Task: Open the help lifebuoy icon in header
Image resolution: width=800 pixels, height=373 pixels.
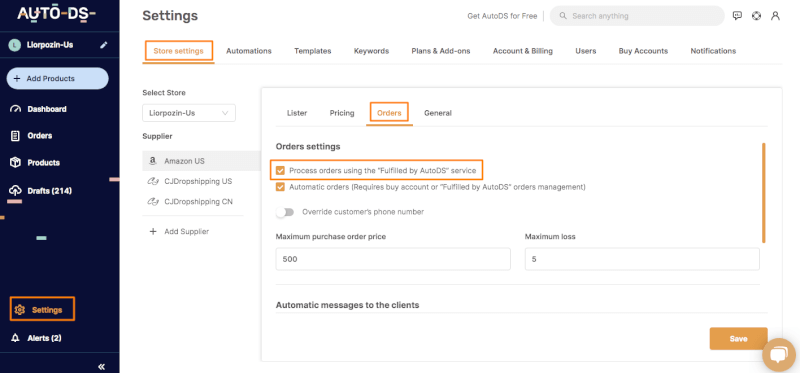Action: coord(757,16)
